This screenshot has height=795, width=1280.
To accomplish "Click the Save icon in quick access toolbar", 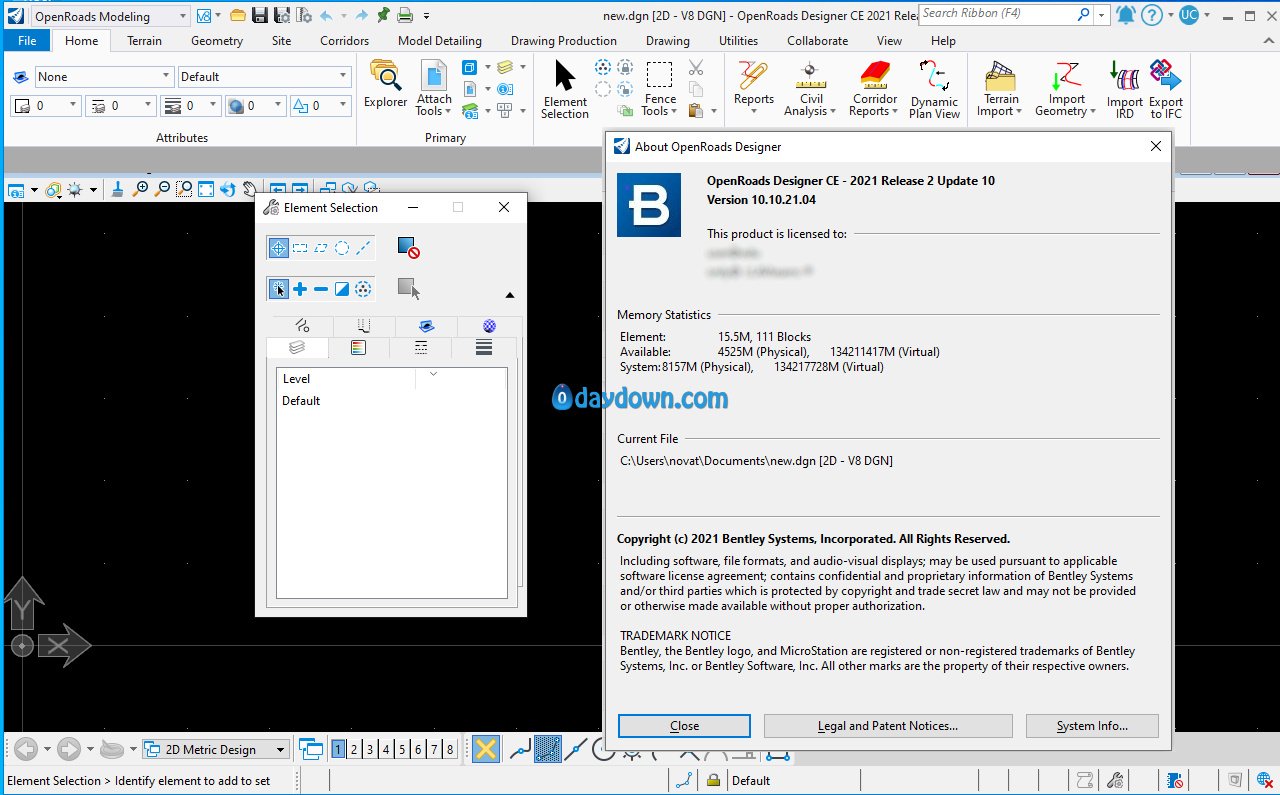I will coord(260,15).
